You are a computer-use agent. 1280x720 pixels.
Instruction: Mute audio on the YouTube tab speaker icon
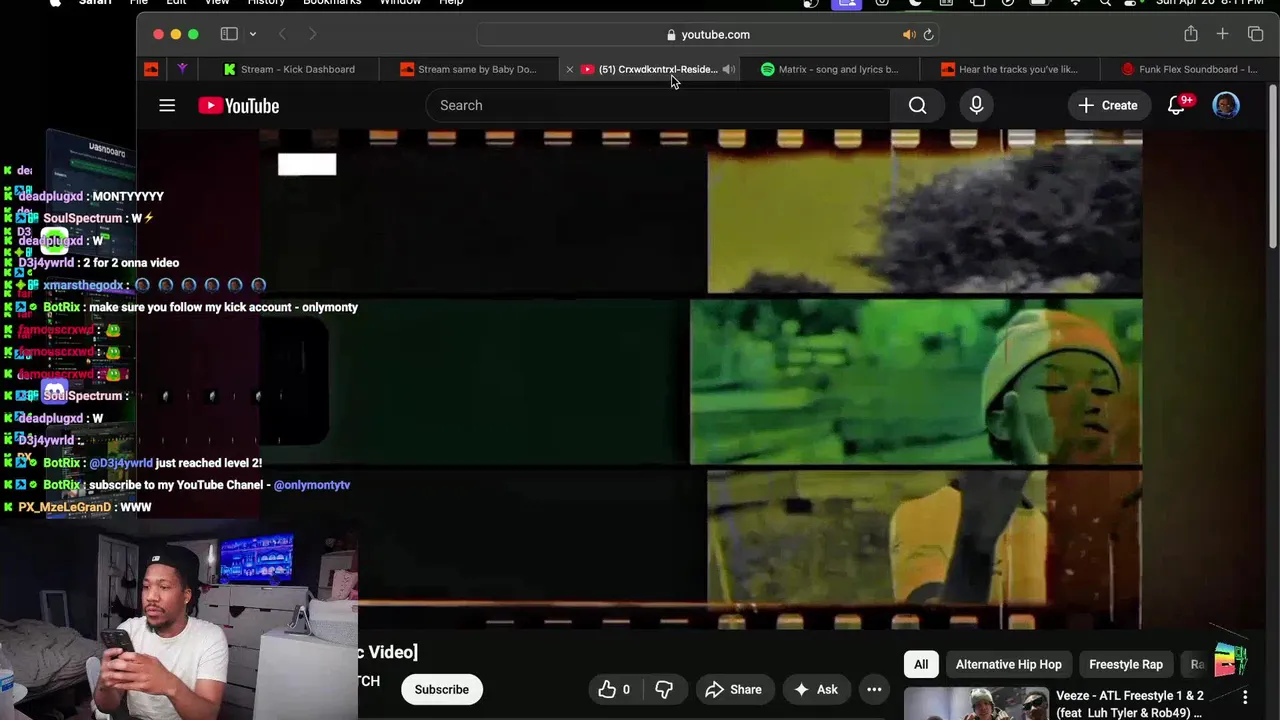(x=728, y=69)
